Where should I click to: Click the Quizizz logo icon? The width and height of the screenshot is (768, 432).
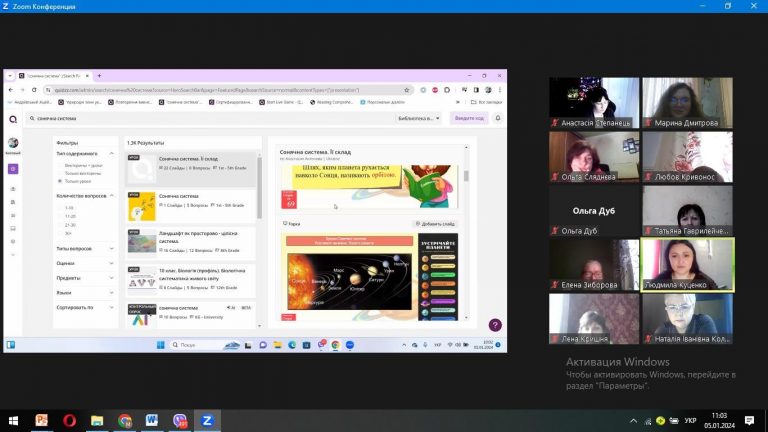tap(13, 118)
